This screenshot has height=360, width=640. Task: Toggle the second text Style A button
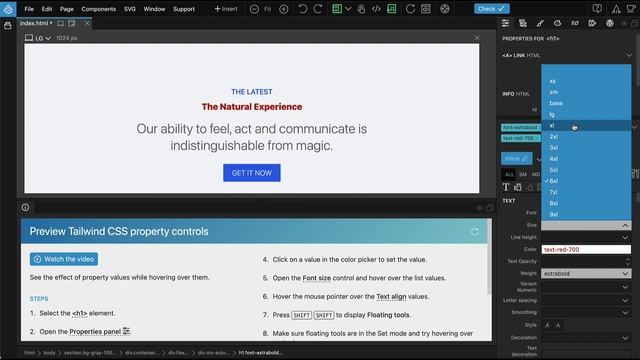[x=558, y=325]
